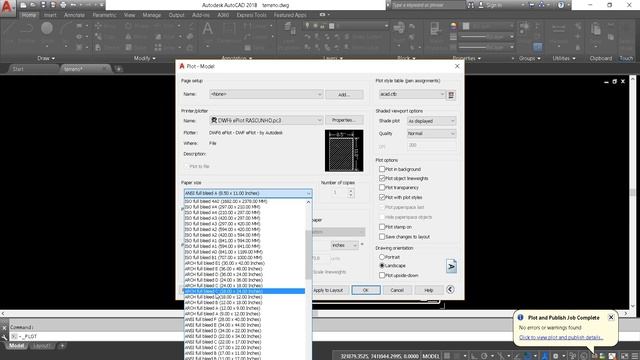This screenshot has height=360, width=640.
Task: Toggle Plot object lineweights checkbox
Action: point(382,178)
